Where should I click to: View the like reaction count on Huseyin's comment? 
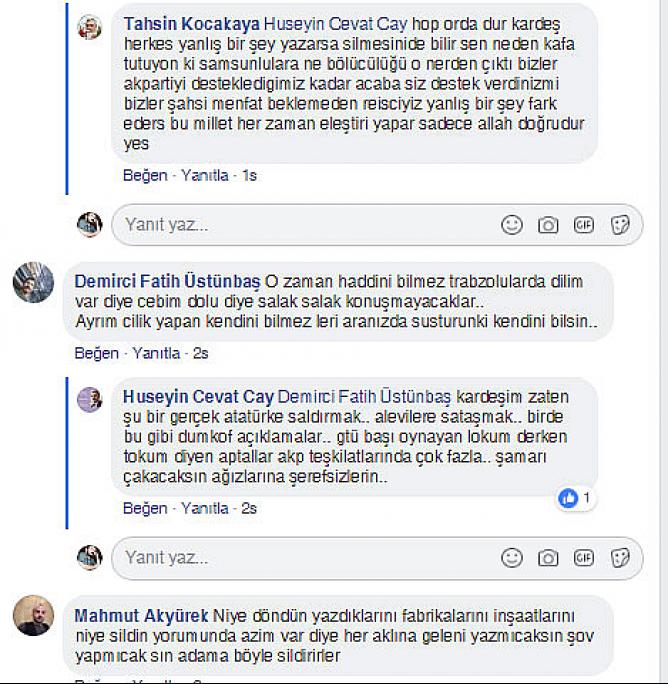[x=575, y=498]
